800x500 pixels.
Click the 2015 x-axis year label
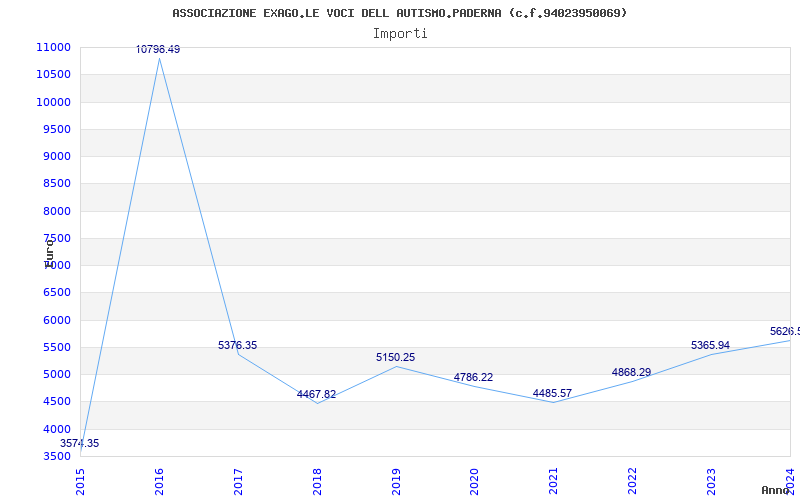(81, 481)
